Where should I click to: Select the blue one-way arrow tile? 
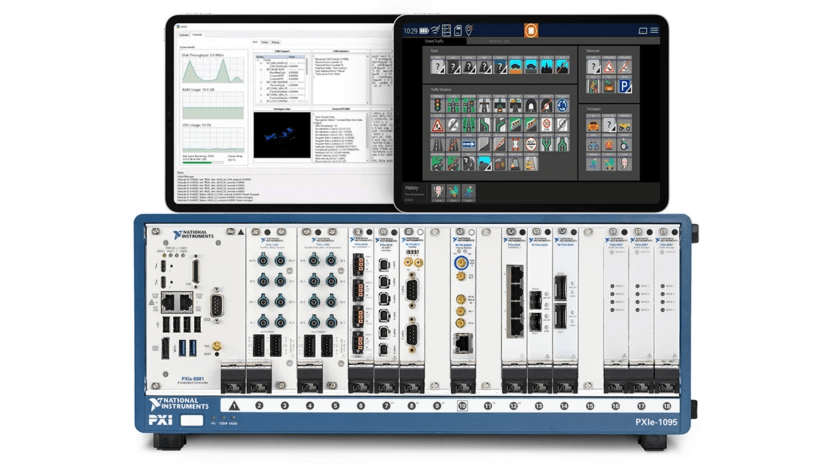click(469, 144)
